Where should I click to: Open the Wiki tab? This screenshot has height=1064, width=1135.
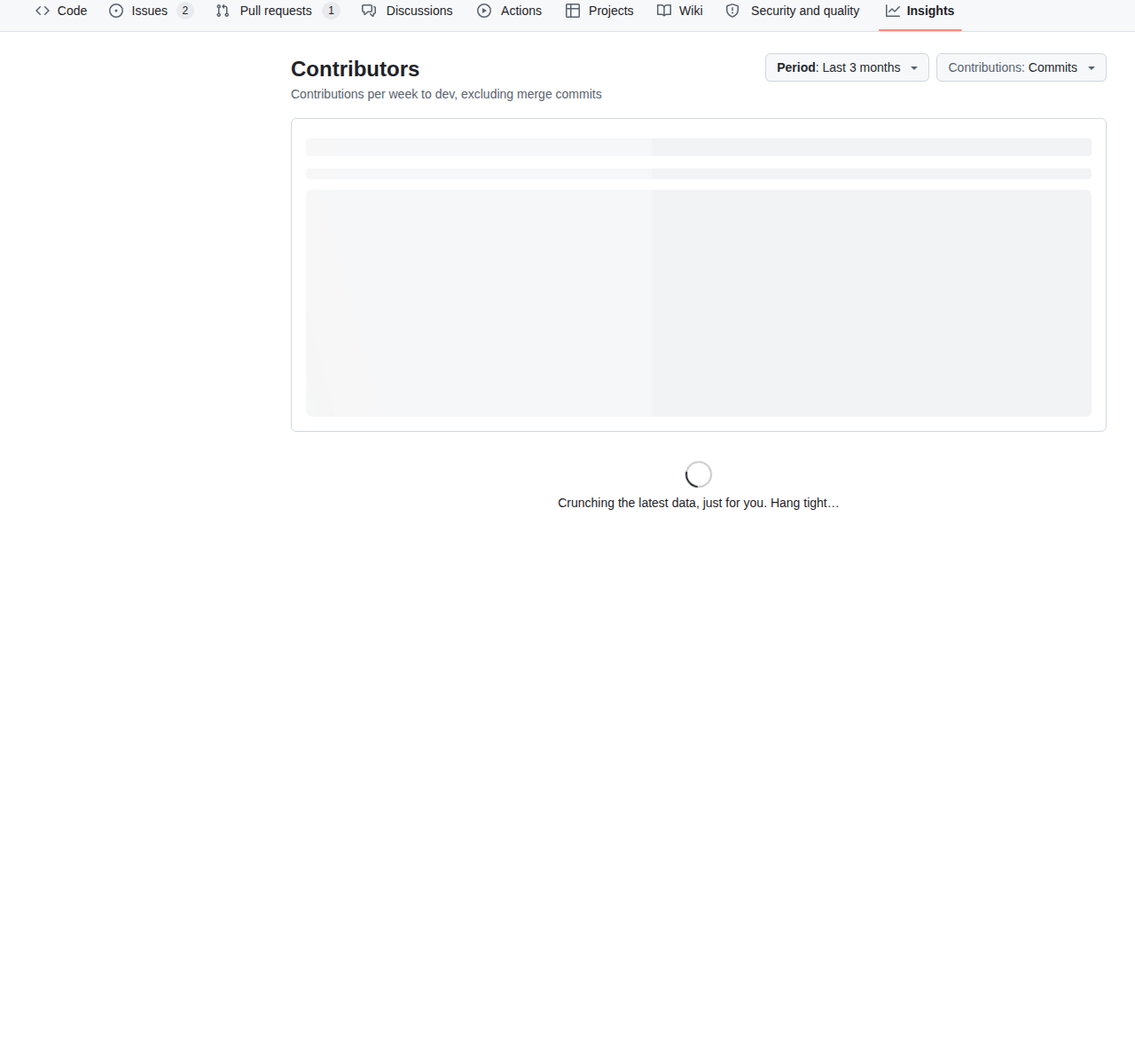[x=680, y=11]
